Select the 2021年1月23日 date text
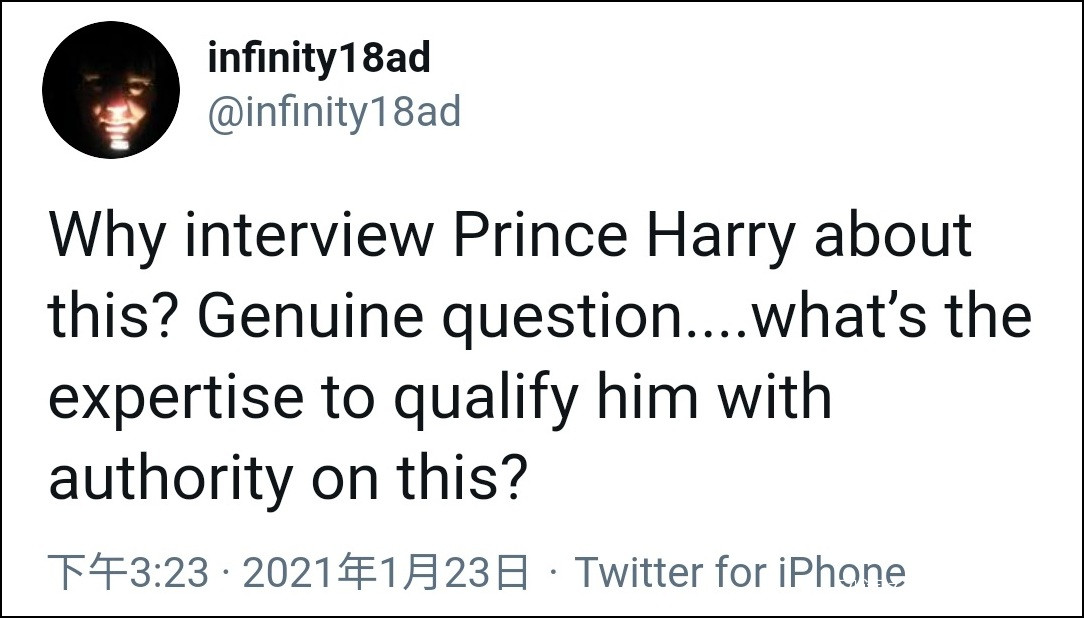1084x618 pixels. point(385,573)
